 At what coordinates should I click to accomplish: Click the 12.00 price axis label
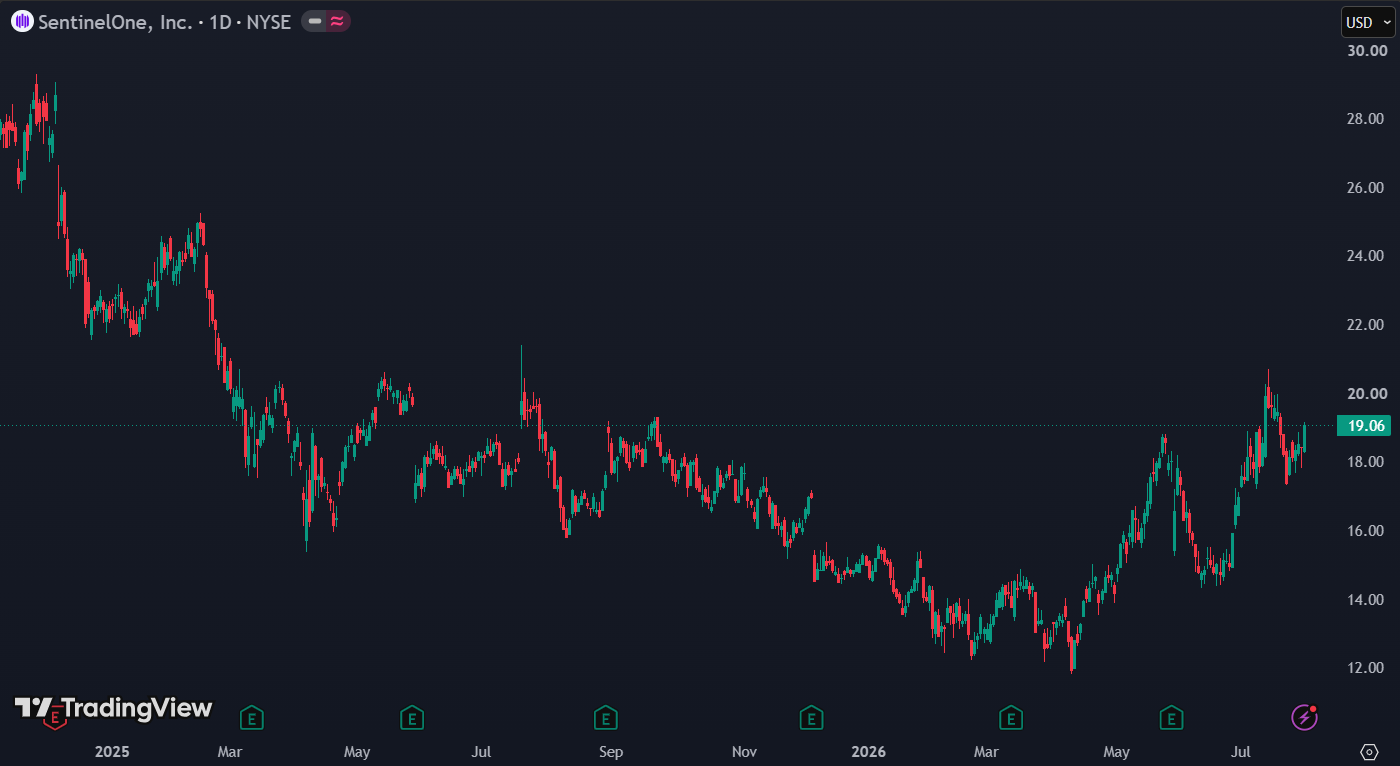(1367, 668)
